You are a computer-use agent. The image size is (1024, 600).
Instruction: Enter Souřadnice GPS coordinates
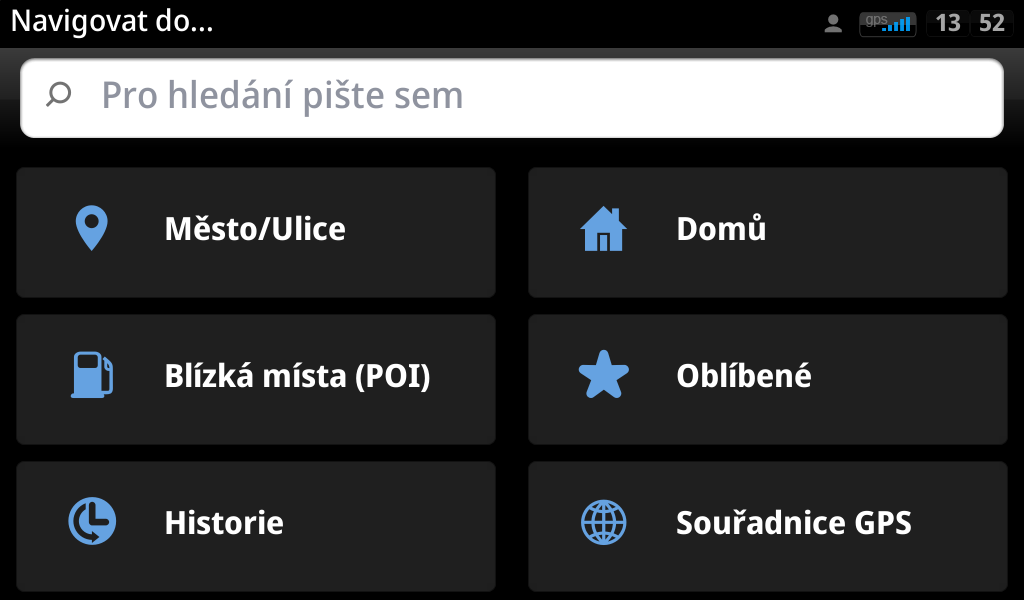[x=794, y=522]
